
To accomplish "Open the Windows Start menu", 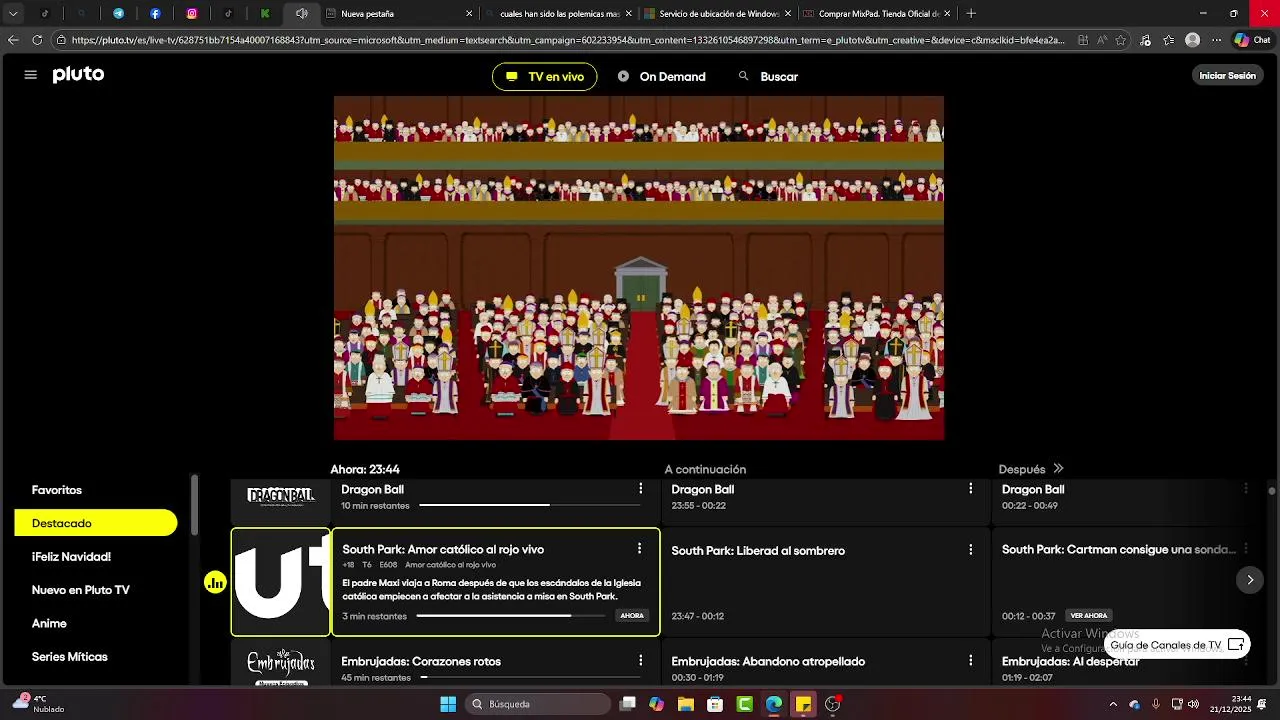I will (x=448, y=704).
